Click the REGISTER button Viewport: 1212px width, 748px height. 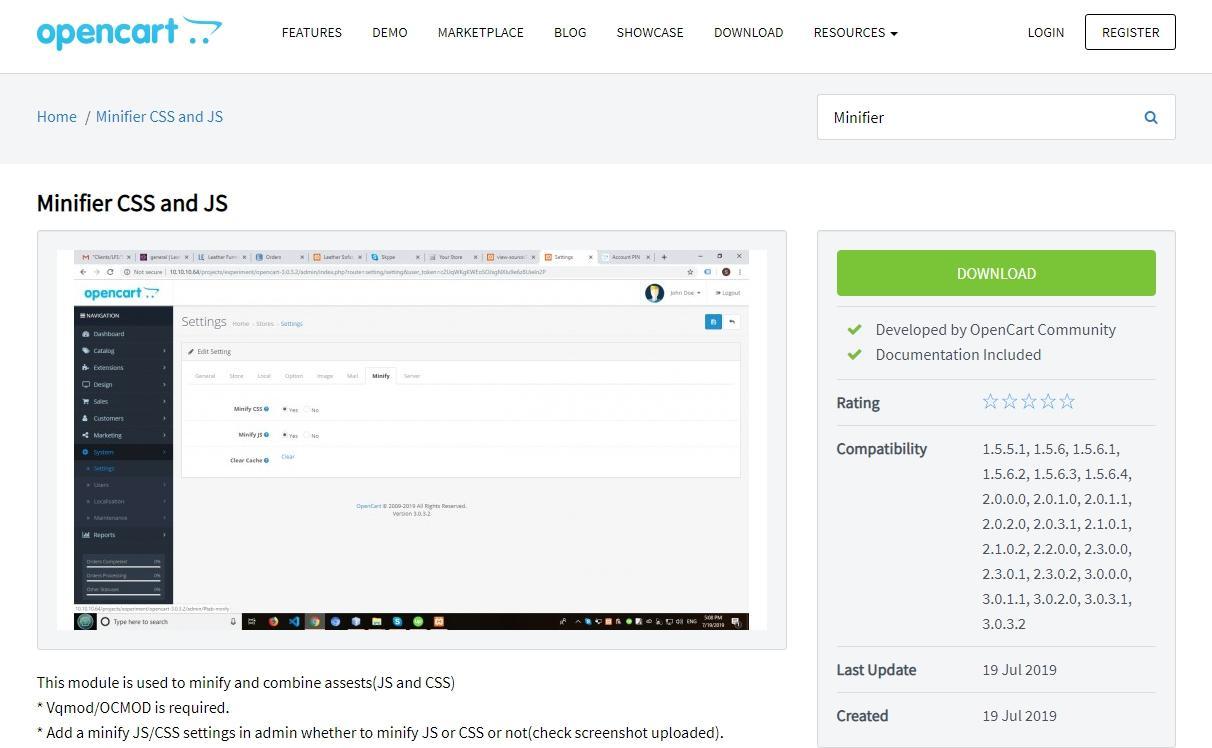(1130, 32)
